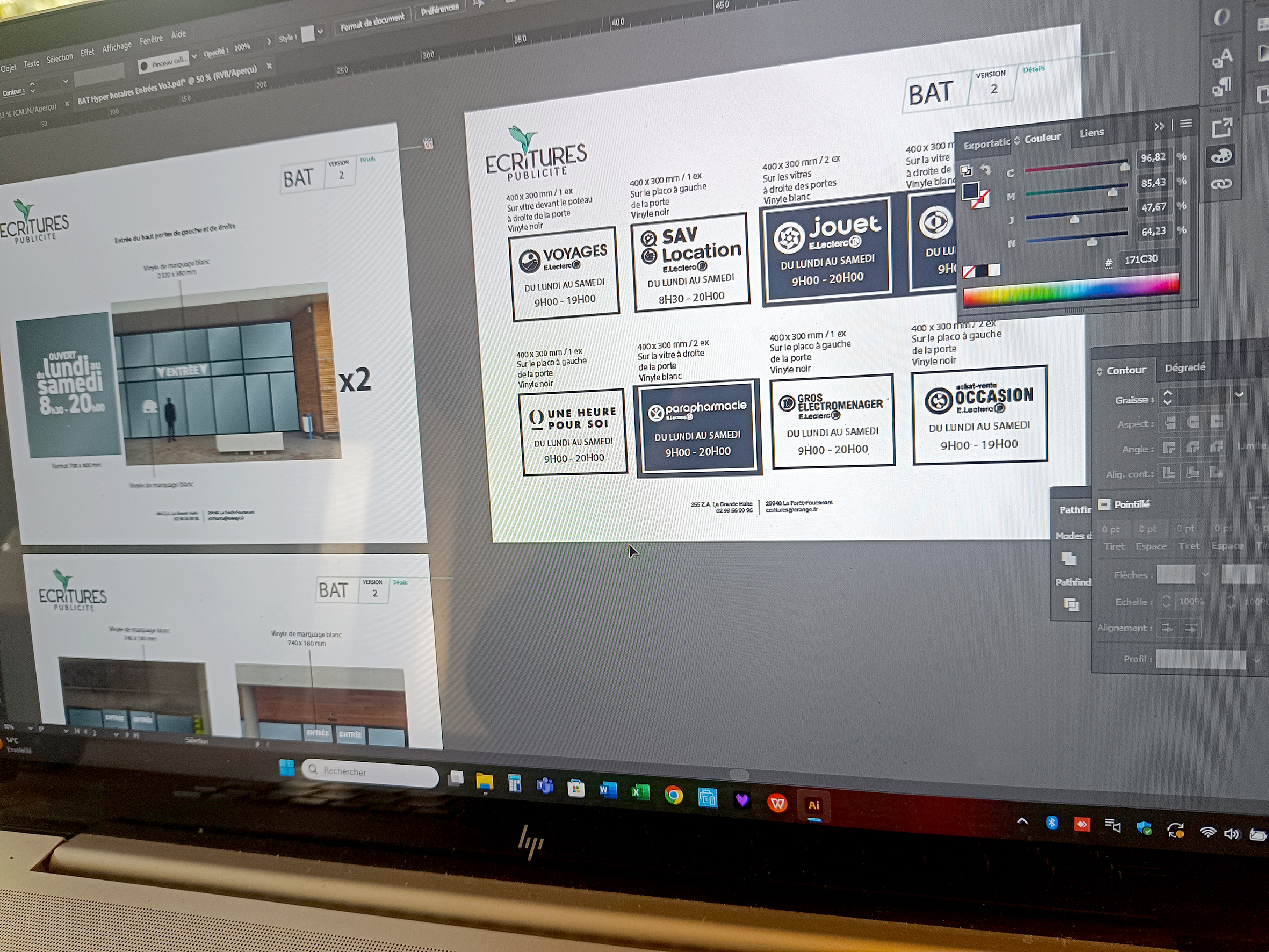Switch to the Dégradé tab
The image size is (1269, 952).
click(1185, 367)
